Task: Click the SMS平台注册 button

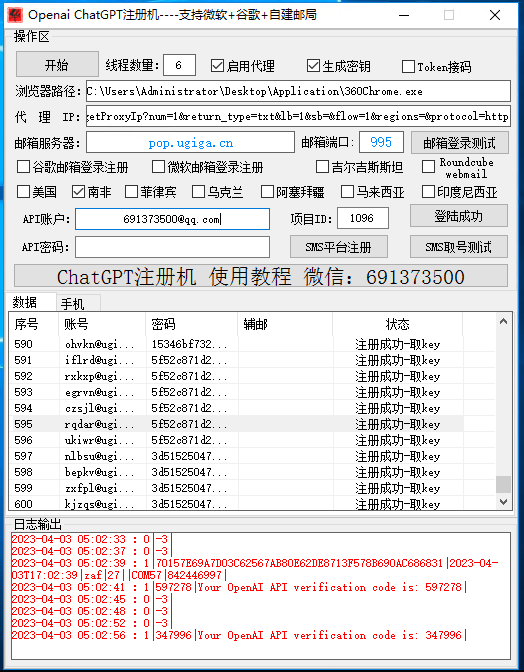Action: pos(339,247)
